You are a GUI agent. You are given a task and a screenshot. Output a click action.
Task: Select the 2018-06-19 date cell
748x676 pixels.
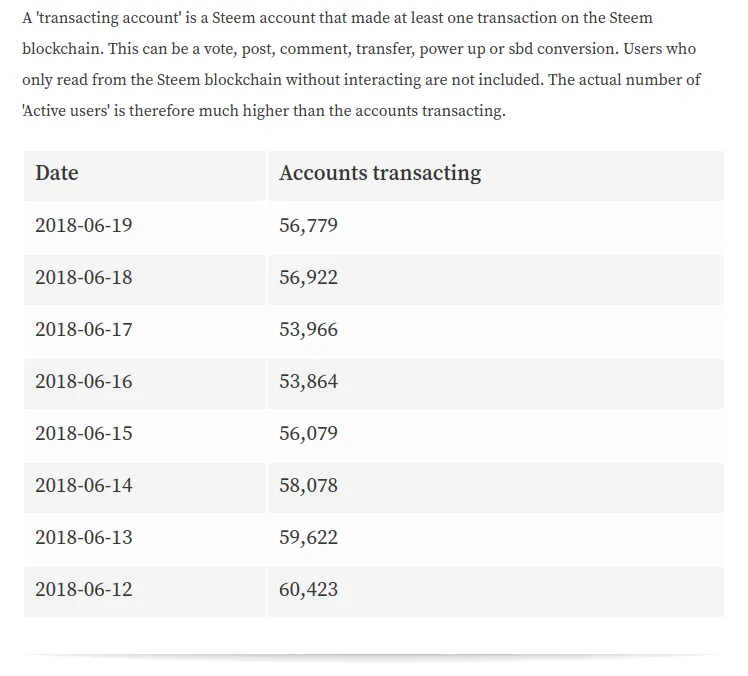145,228
